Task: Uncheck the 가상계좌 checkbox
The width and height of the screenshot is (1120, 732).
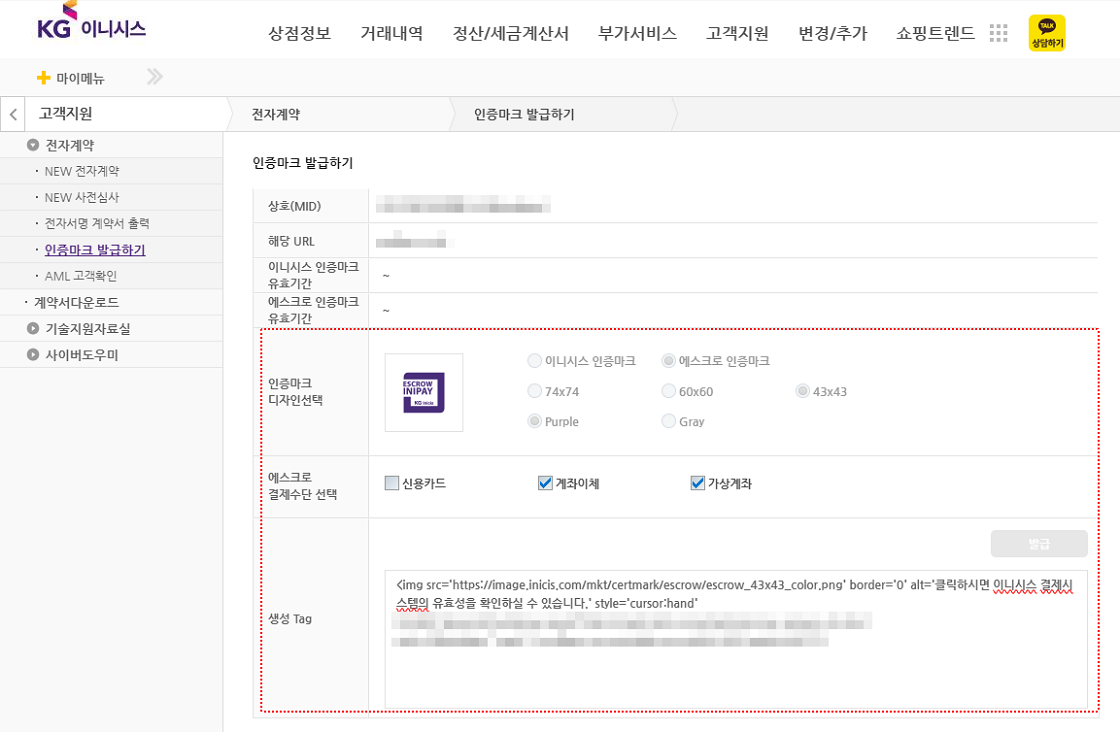Action: pyautogui.click(x=698, y=483)
